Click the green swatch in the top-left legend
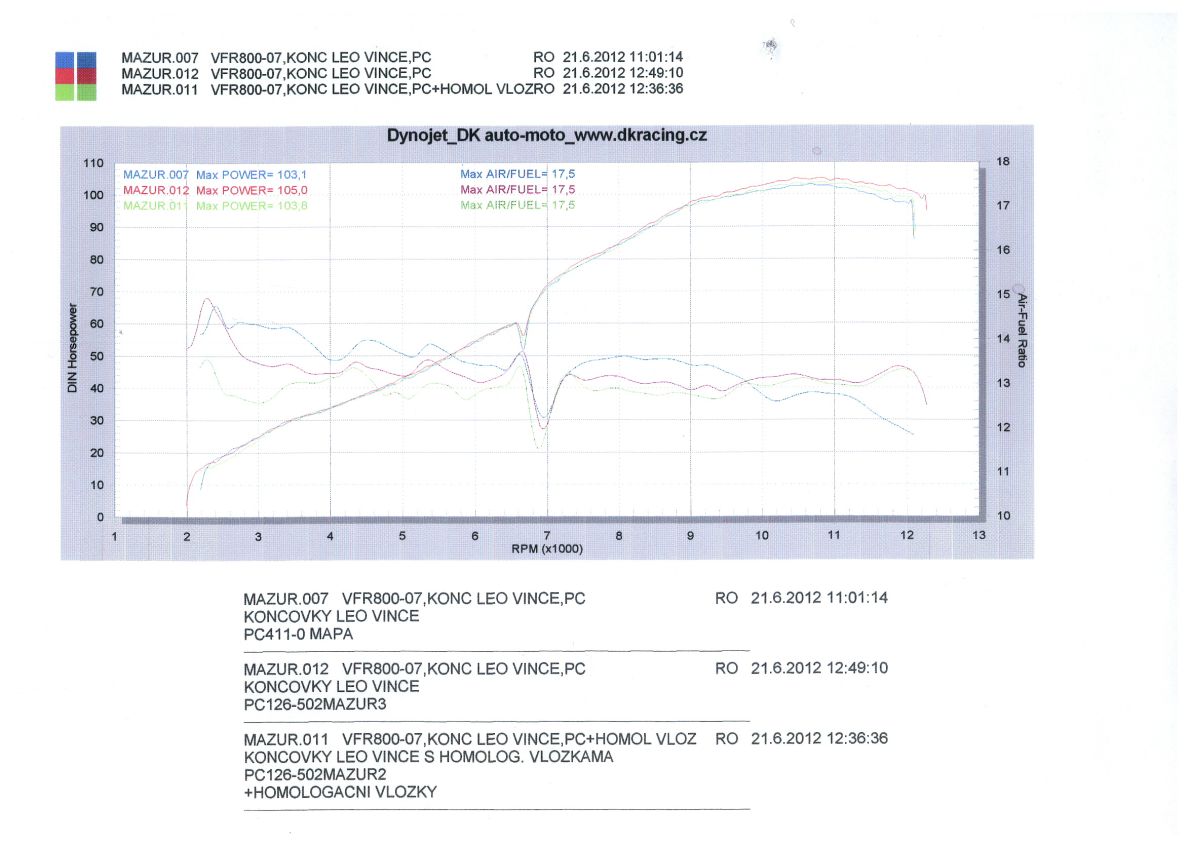This screenshot has height=843, width=1200. click(76, 92)
